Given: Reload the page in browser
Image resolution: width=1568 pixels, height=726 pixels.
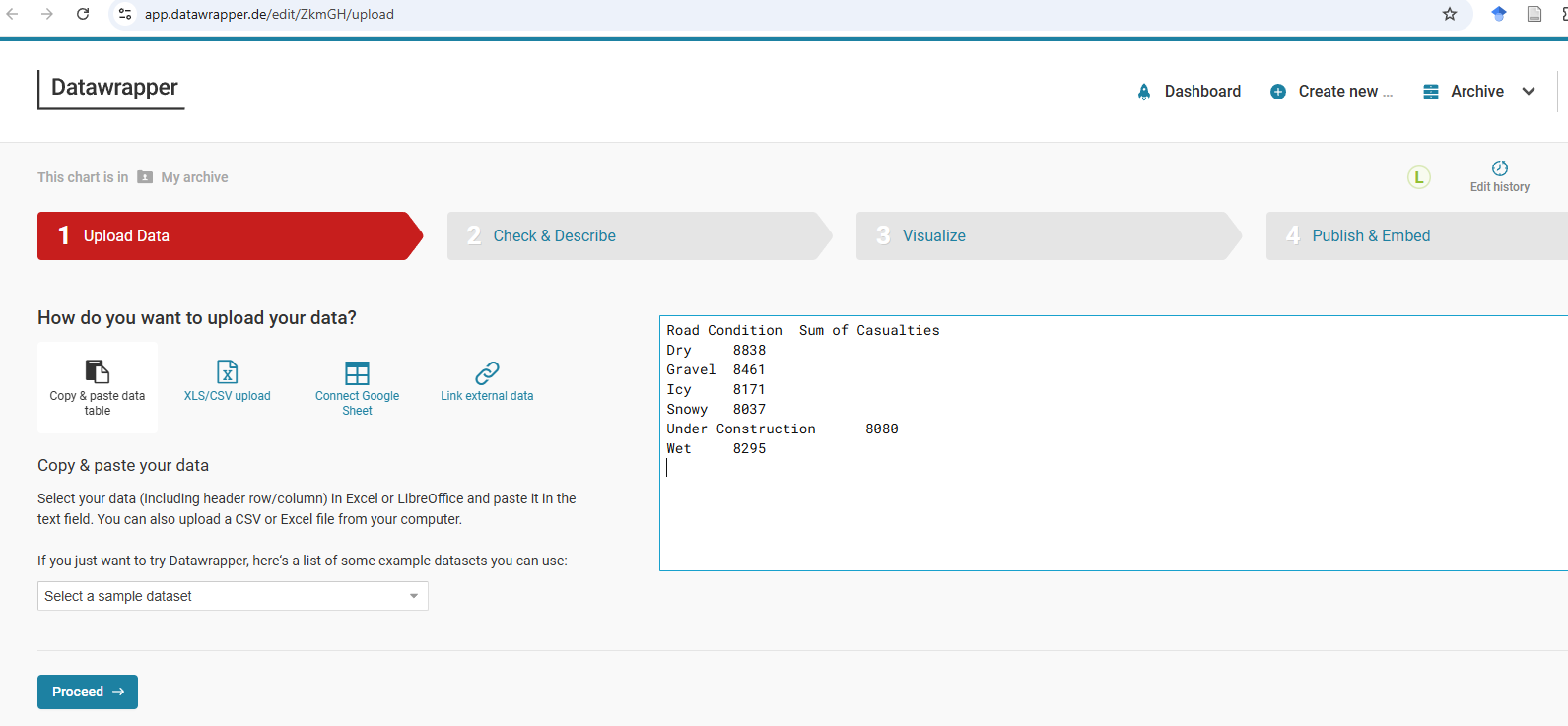Looking at the screenshot, I should [83, 14].
